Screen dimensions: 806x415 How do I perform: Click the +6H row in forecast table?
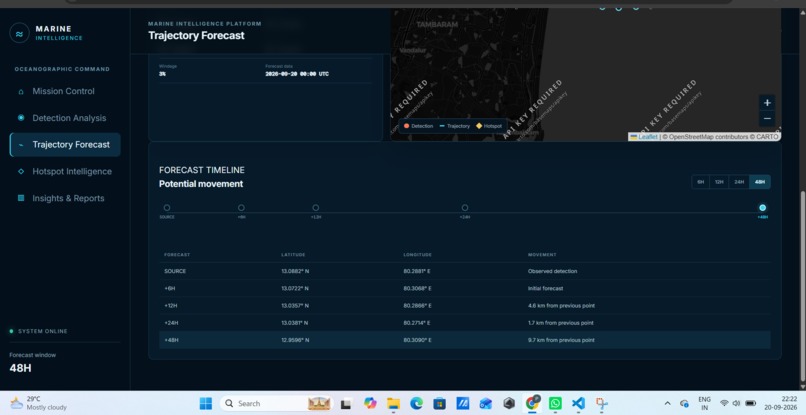(x=465, y=288)
